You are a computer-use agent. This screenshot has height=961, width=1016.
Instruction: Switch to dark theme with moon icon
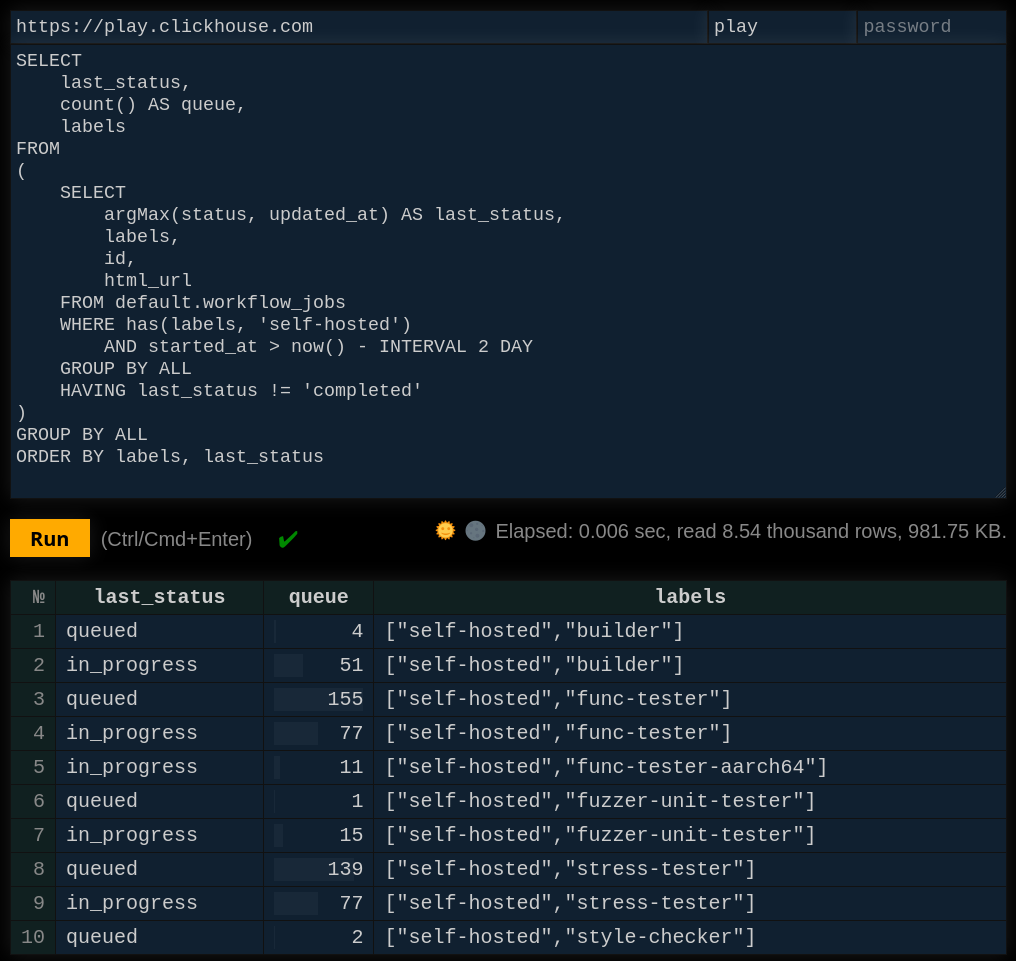(x=475, y=531)
